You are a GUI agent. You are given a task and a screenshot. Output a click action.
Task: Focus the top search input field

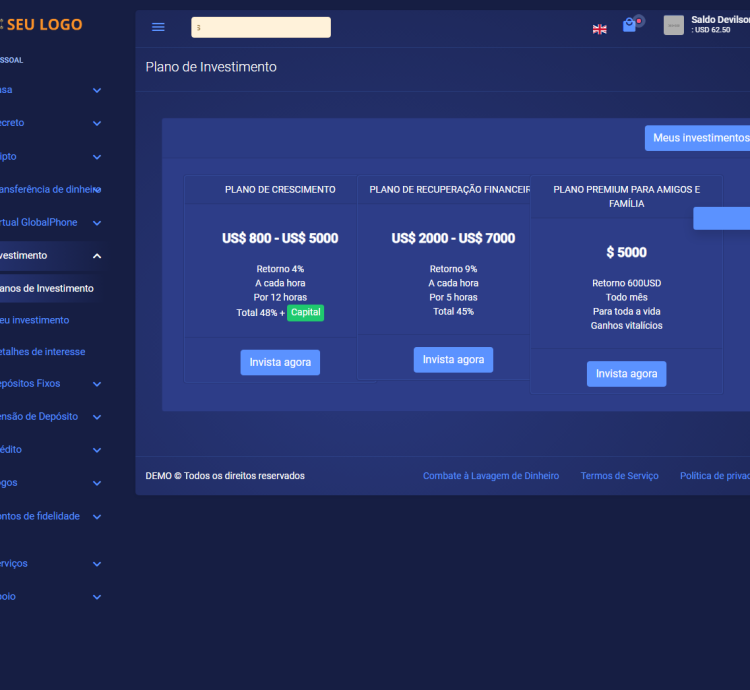click(261, 28)
